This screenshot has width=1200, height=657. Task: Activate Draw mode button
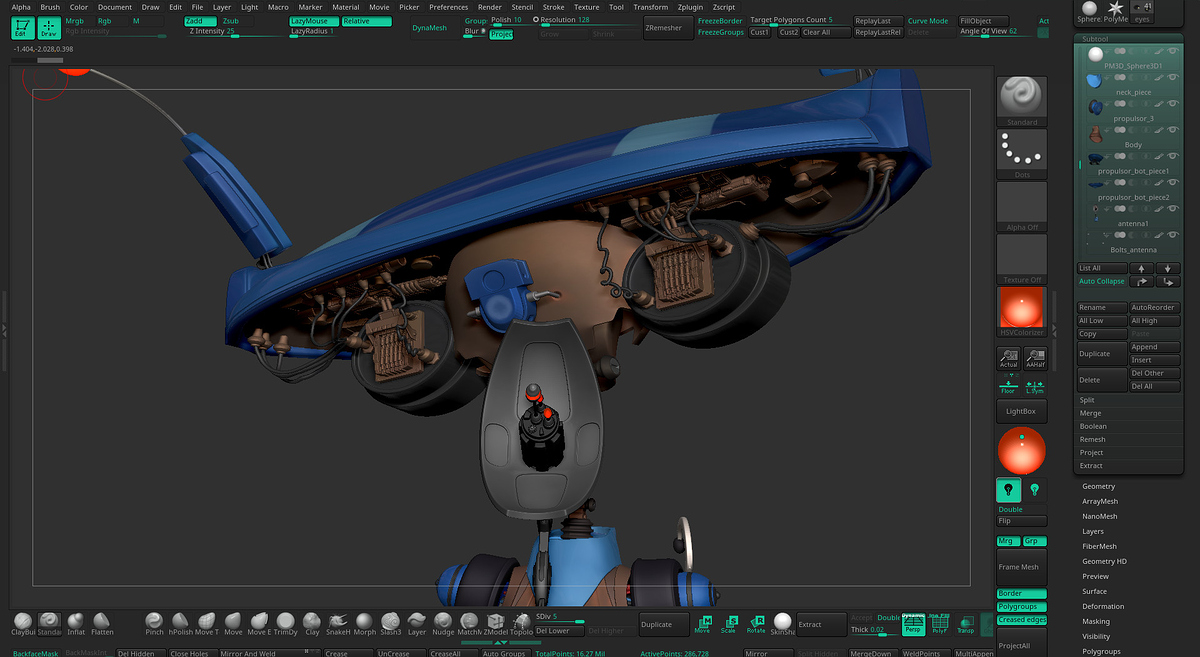click(x=49, y=28)
